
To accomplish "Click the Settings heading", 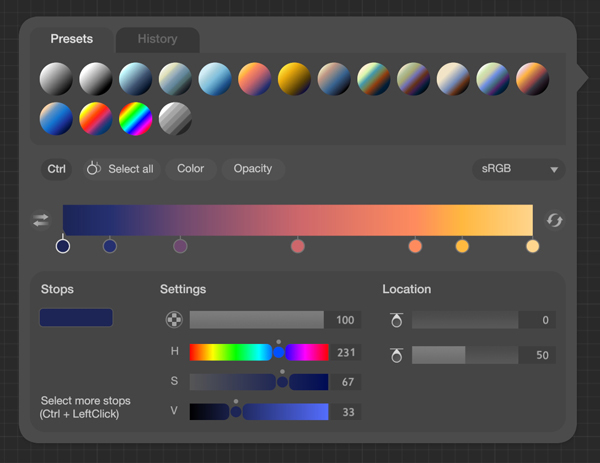I will tap(183, 289).
